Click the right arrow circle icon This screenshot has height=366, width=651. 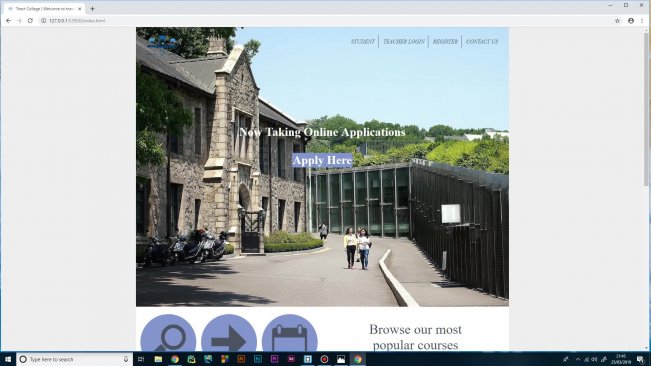(229, 333)
